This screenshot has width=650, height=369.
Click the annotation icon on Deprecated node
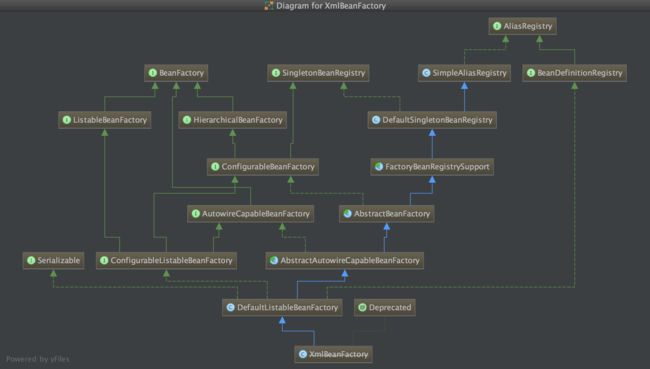click(362, 308)
